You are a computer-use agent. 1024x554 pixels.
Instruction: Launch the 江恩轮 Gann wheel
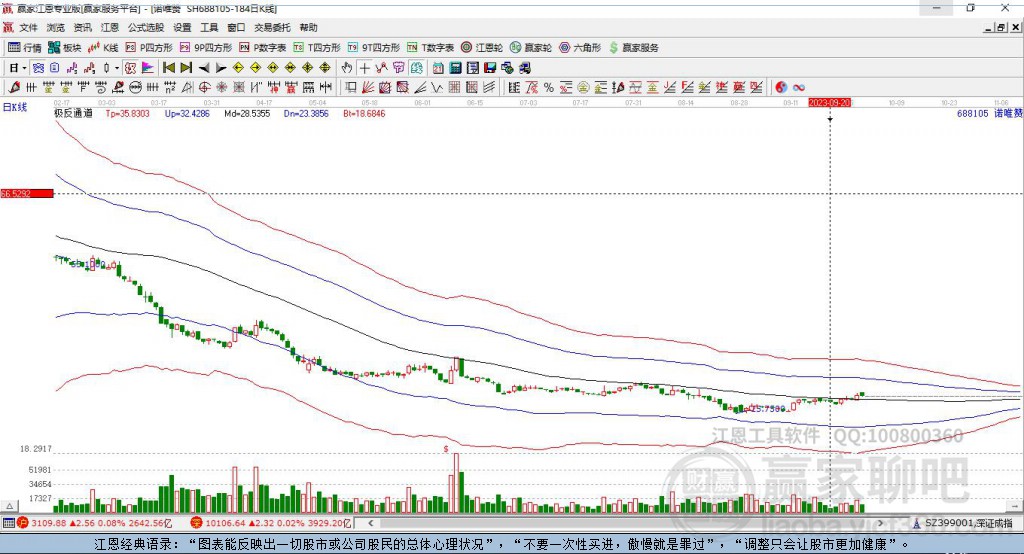tap(482, 48)
